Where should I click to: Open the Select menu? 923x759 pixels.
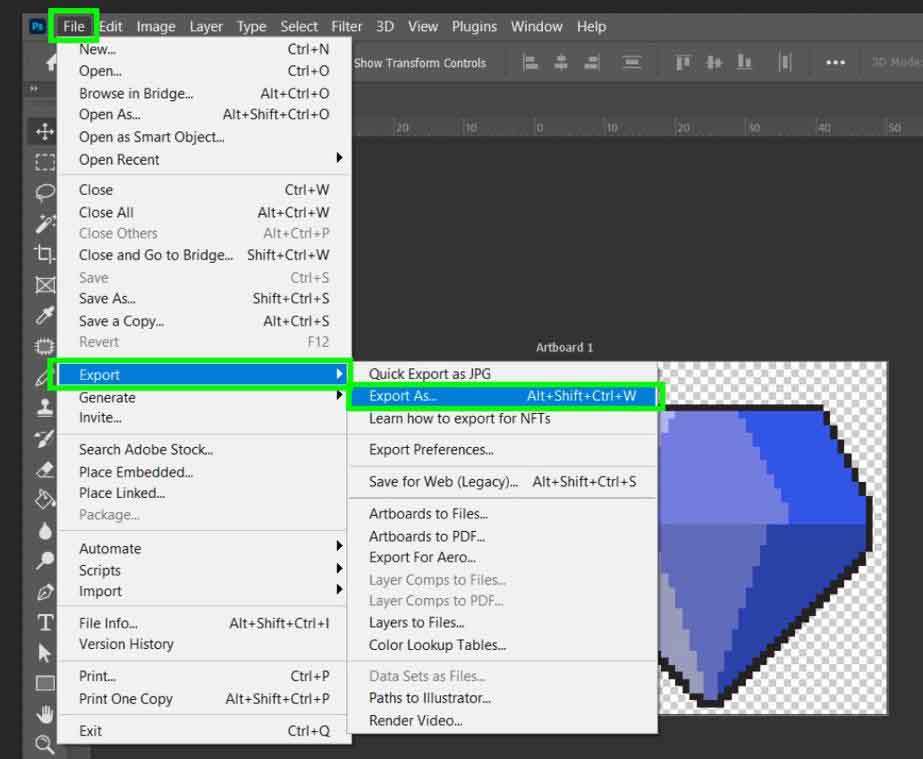click(299, 26)
